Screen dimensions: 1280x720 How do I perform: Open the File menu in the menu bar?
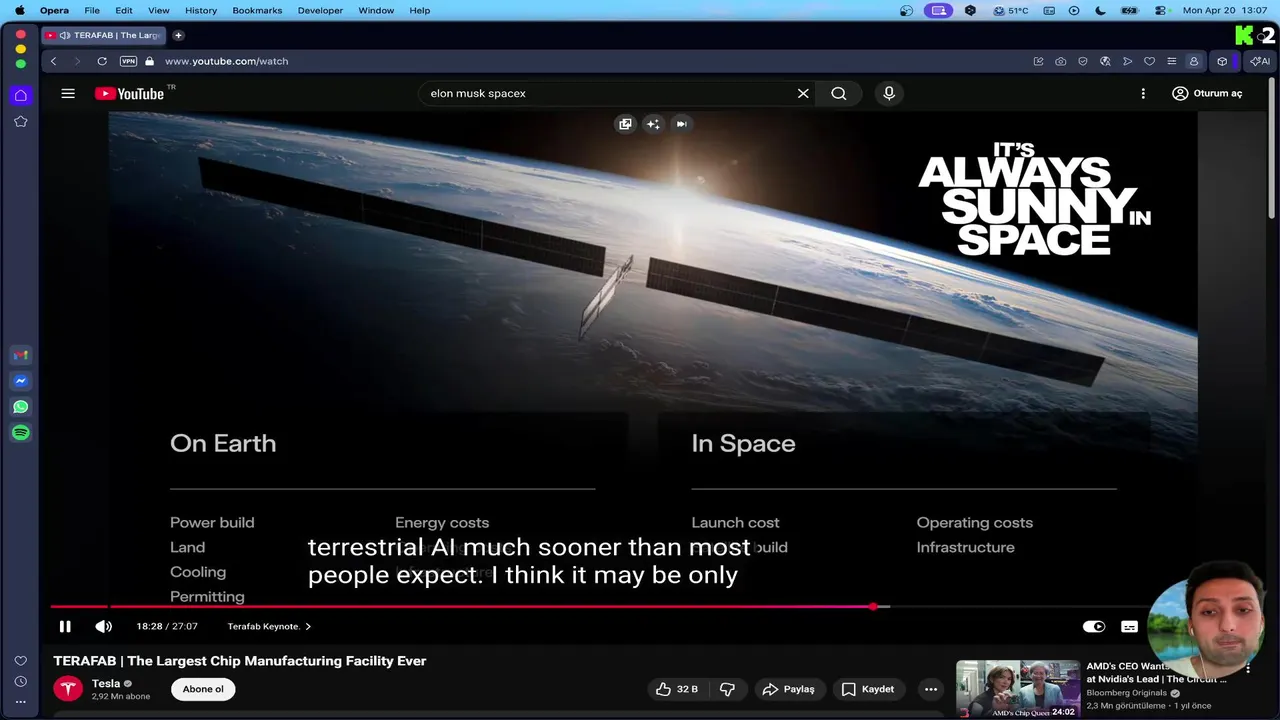point(92,10)
